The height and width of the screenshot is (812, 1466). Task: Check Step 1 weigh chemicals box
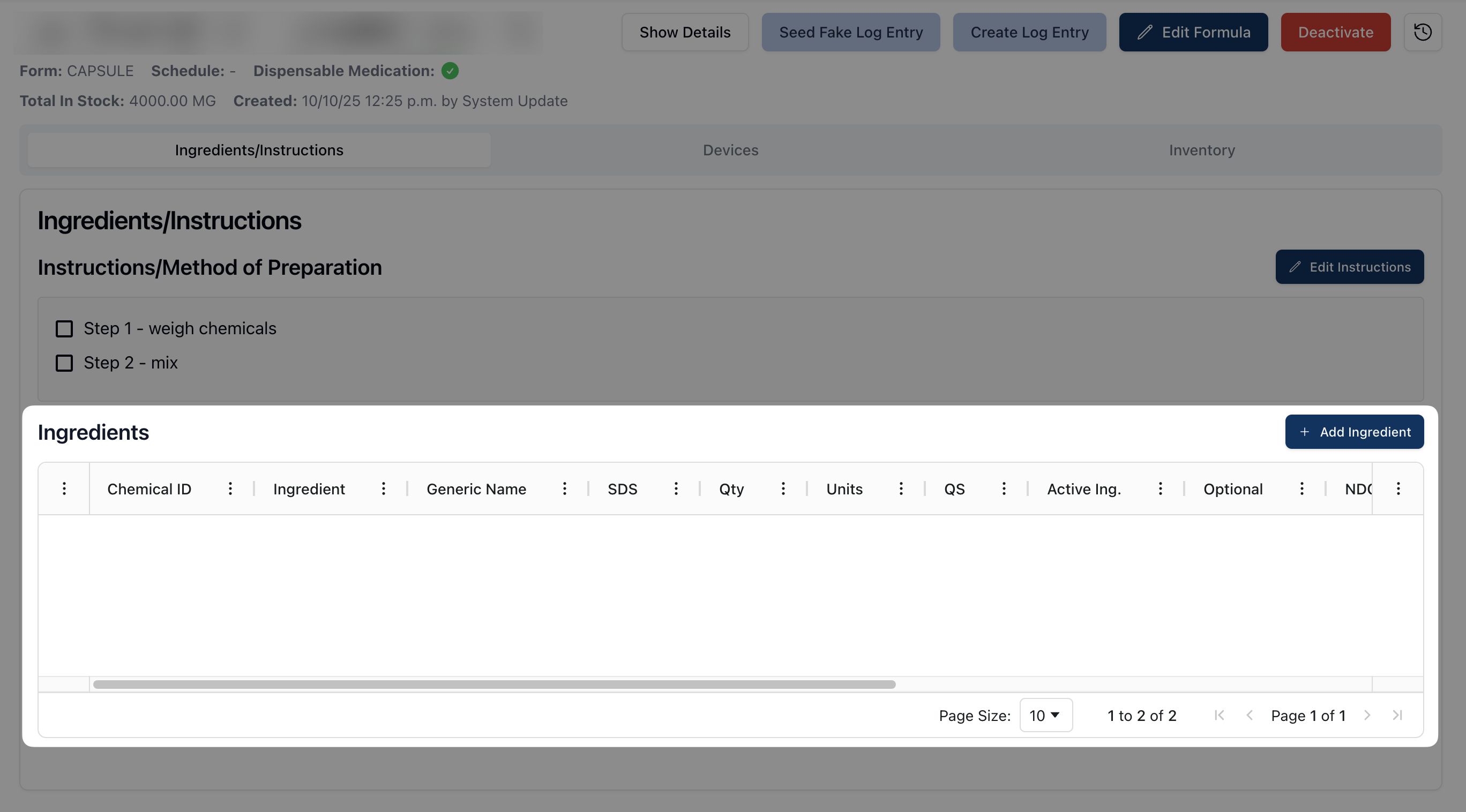tap(64, 329)
